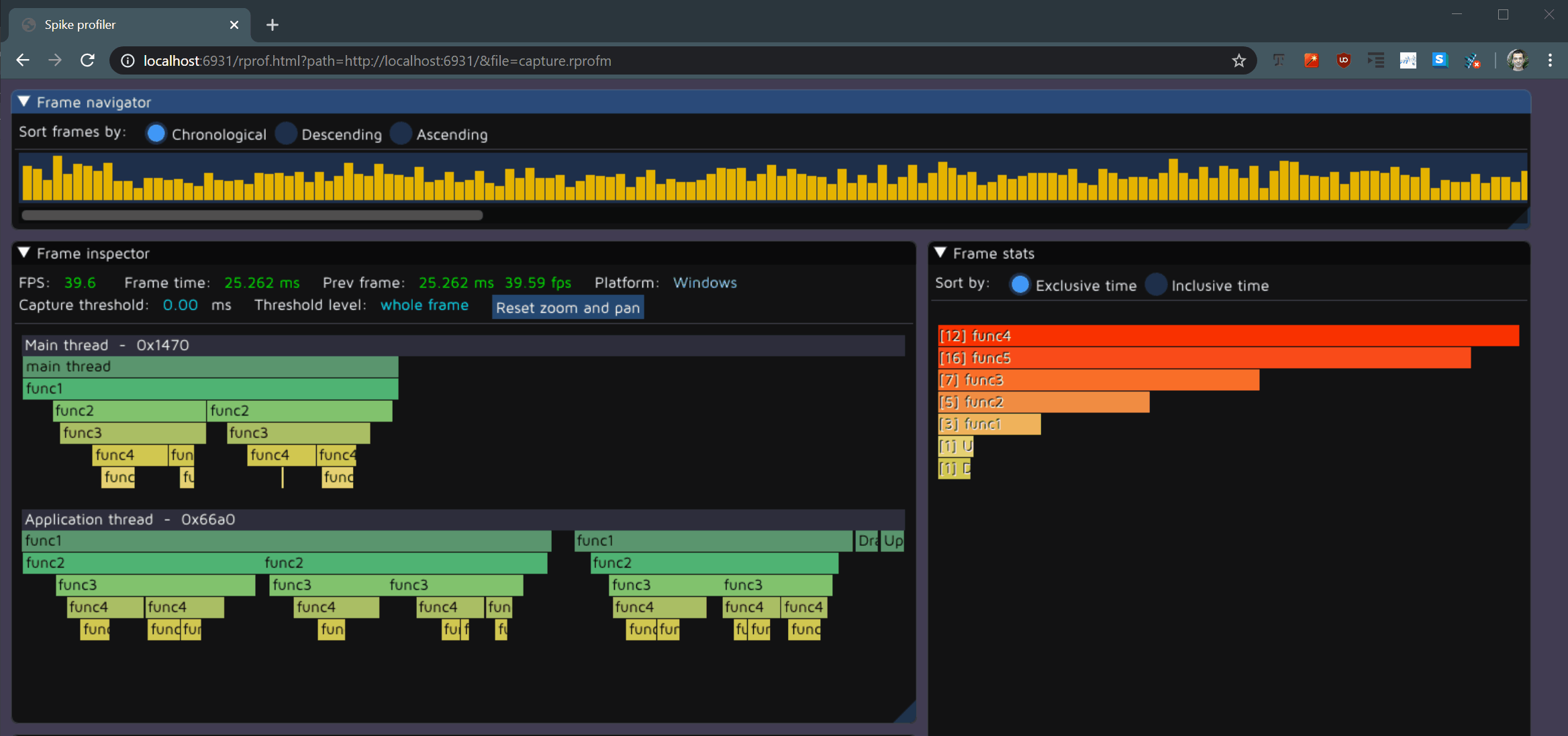Click the red extension icon in toolbar
This screenshot has height=736, width=1568.
[1311, 60]
